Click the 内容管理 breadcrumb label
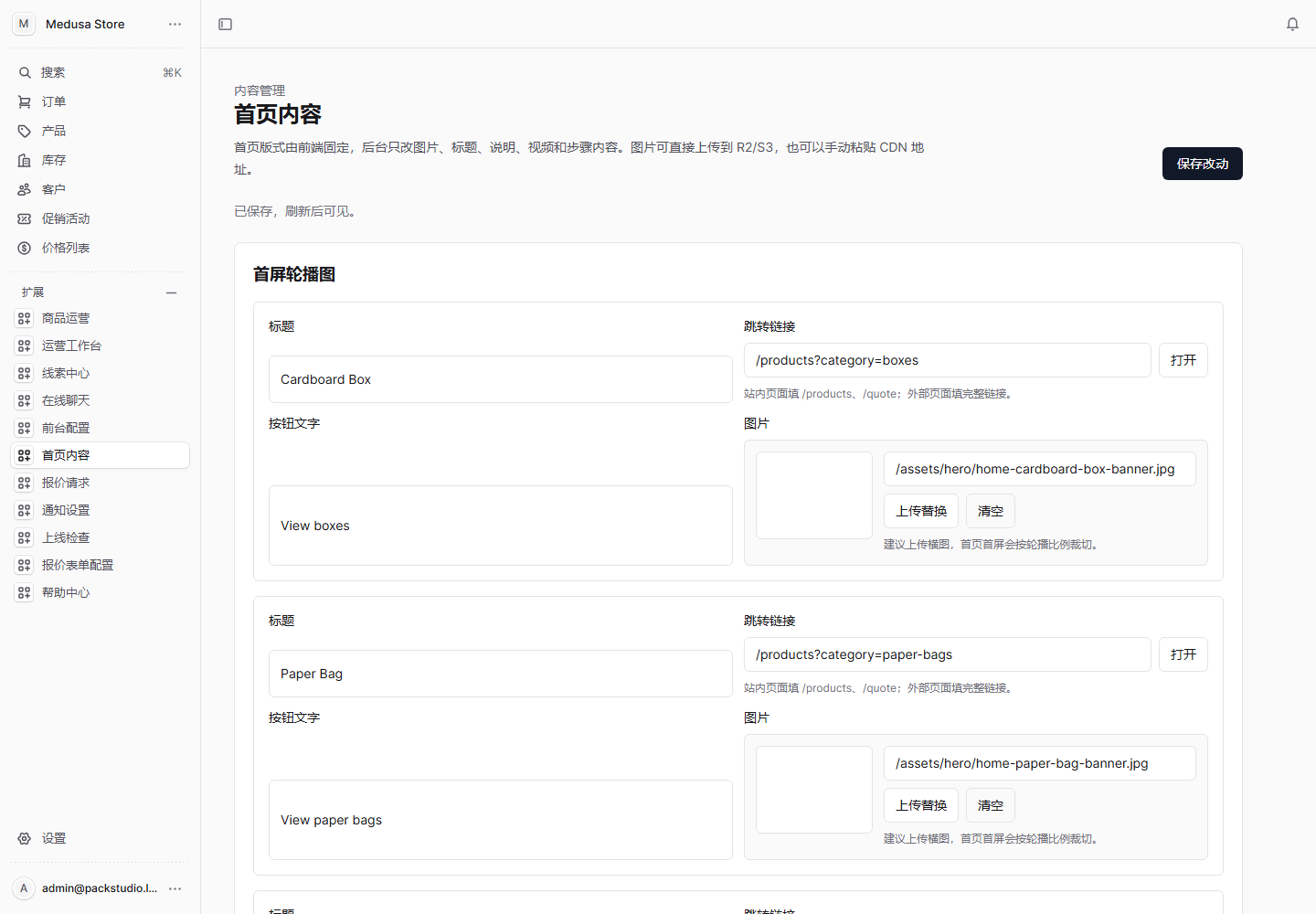Screen dimensions: 1316x914 260,90
